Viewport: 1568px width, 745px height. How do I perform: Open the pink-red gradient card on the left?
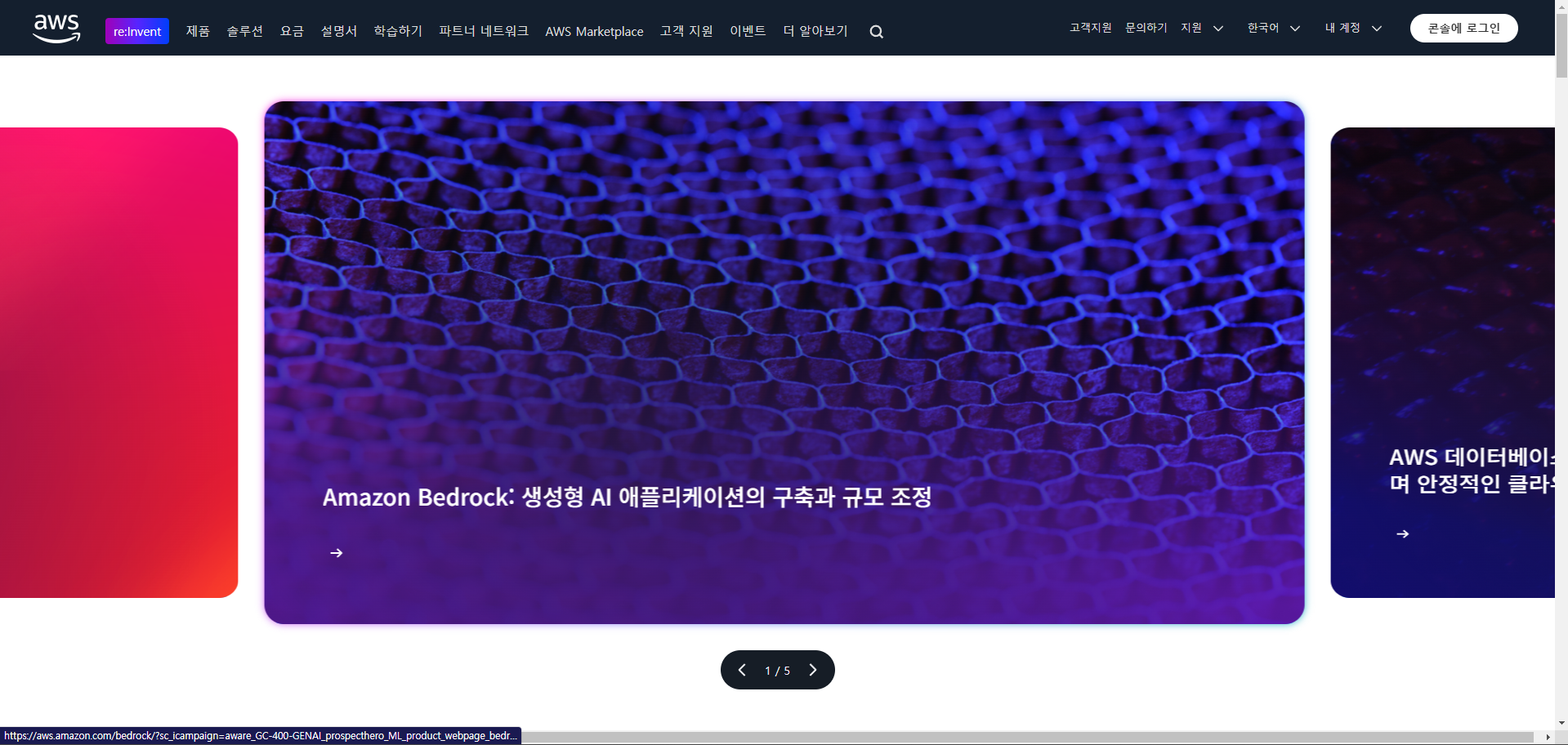[118, 363]
